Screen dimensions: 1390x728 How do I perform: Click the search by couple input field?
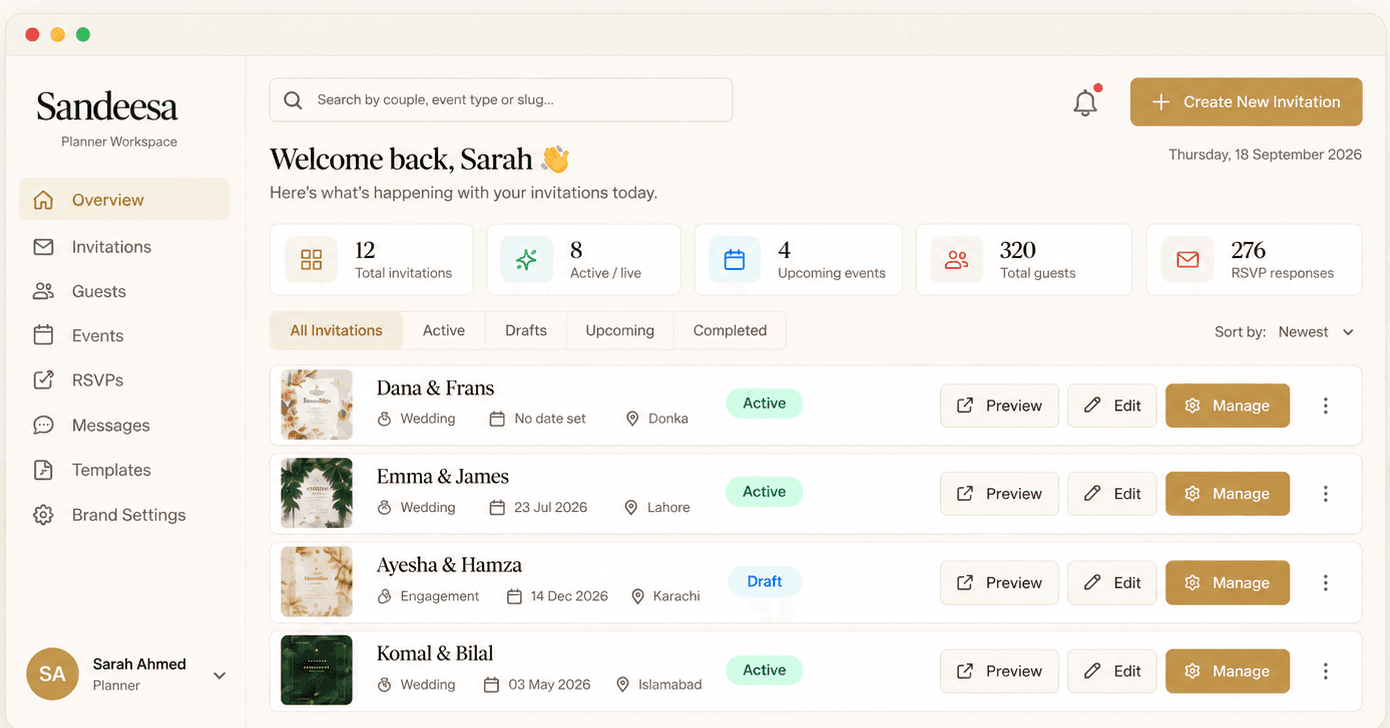pyautogui.click(x=501, y=100)
